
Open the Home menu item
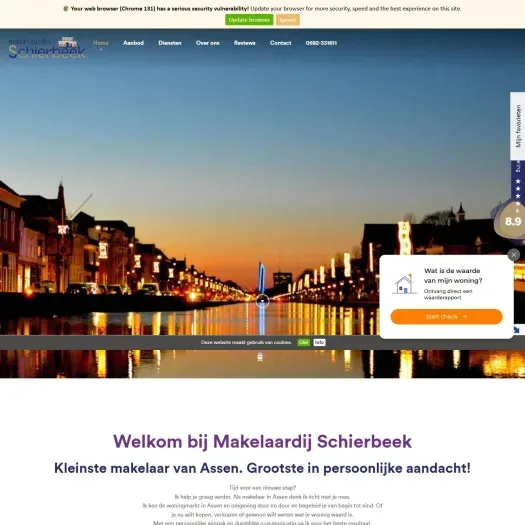(100, 43)
